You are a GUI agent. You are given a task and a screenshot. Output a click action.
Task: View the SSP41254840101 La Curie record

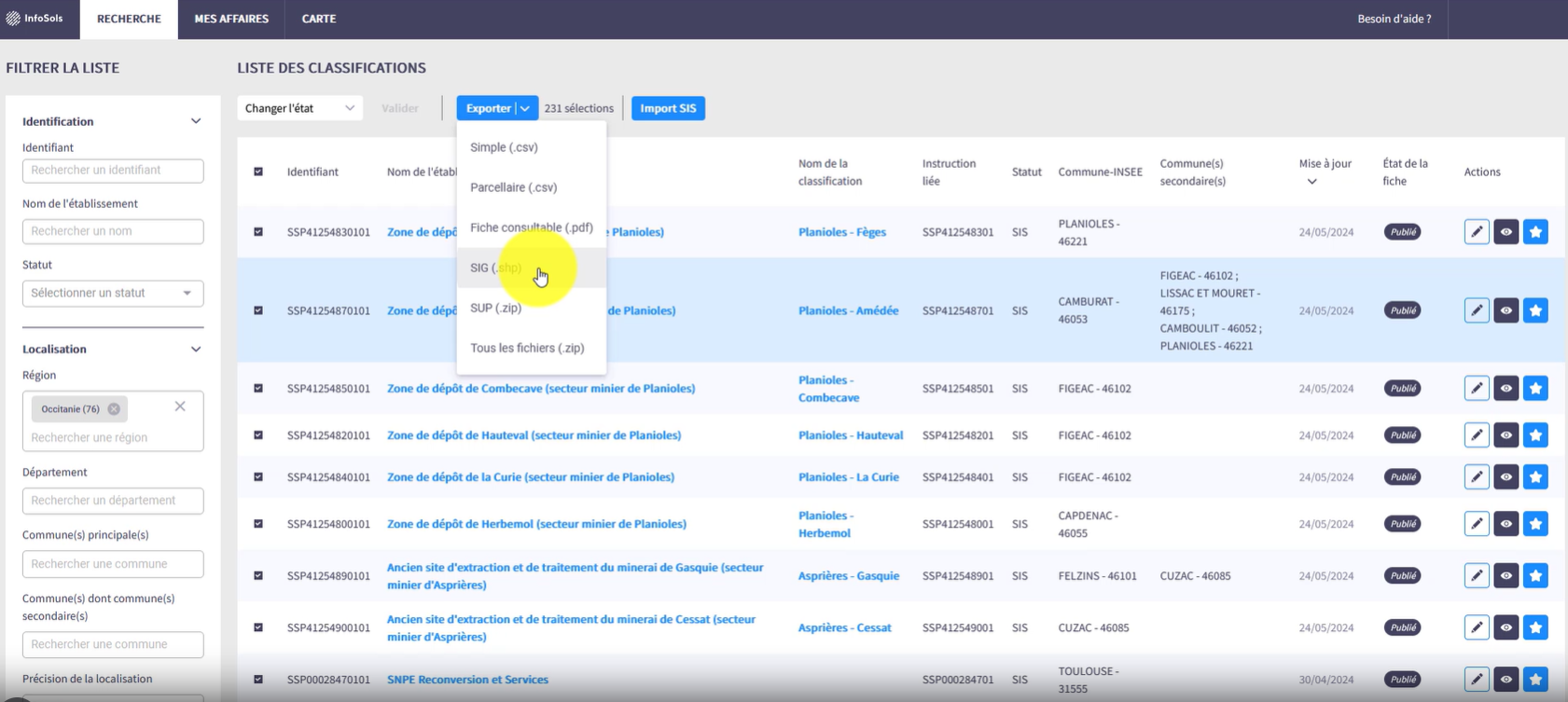coord(1506,476)
